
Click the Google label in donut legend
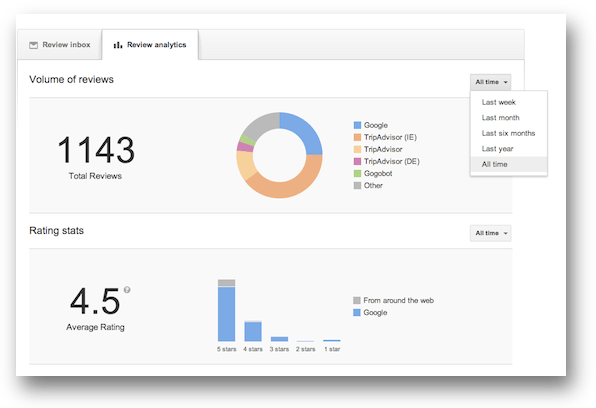376,125
